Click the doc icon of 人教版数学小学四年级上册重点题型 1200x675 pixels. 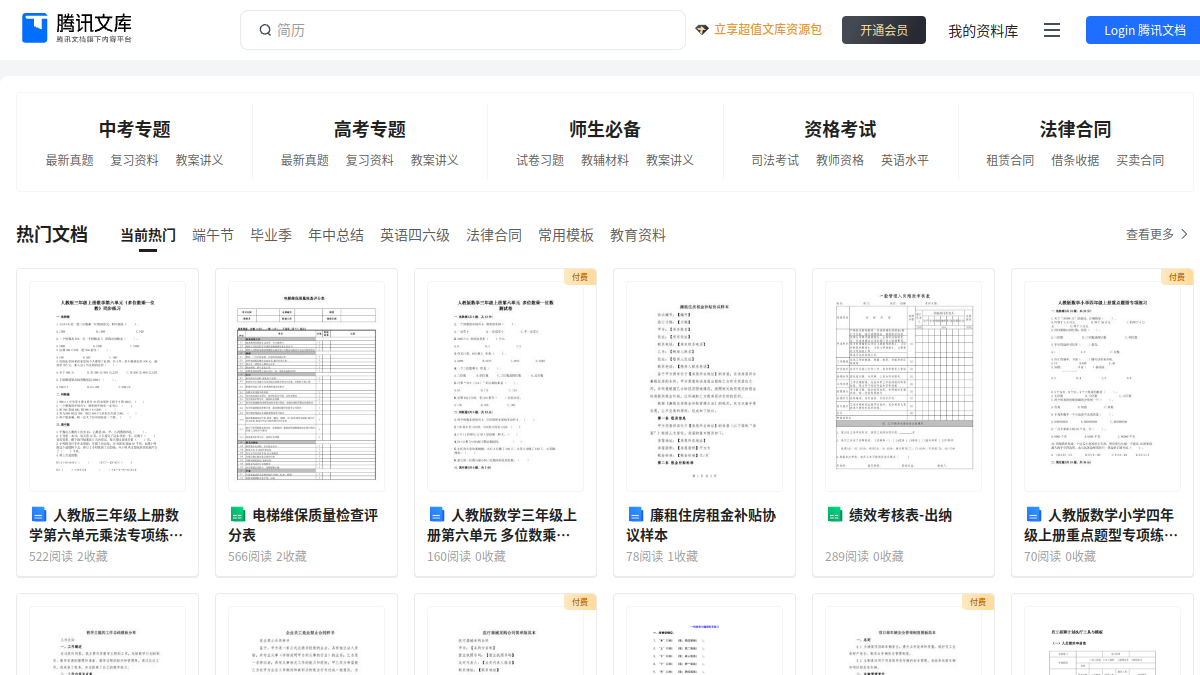pyautogui.click(x=1034, y=515)
